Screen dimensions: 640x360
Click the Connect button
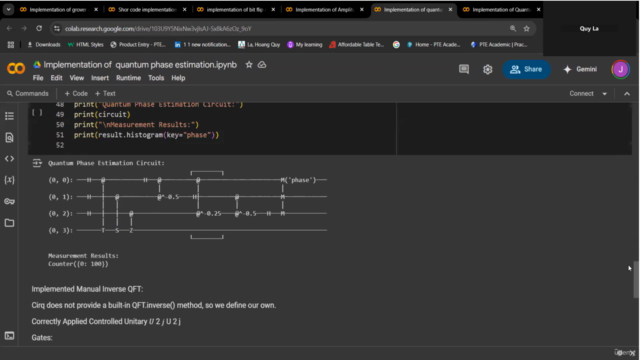pyautogui.click(x=581, y=94)
